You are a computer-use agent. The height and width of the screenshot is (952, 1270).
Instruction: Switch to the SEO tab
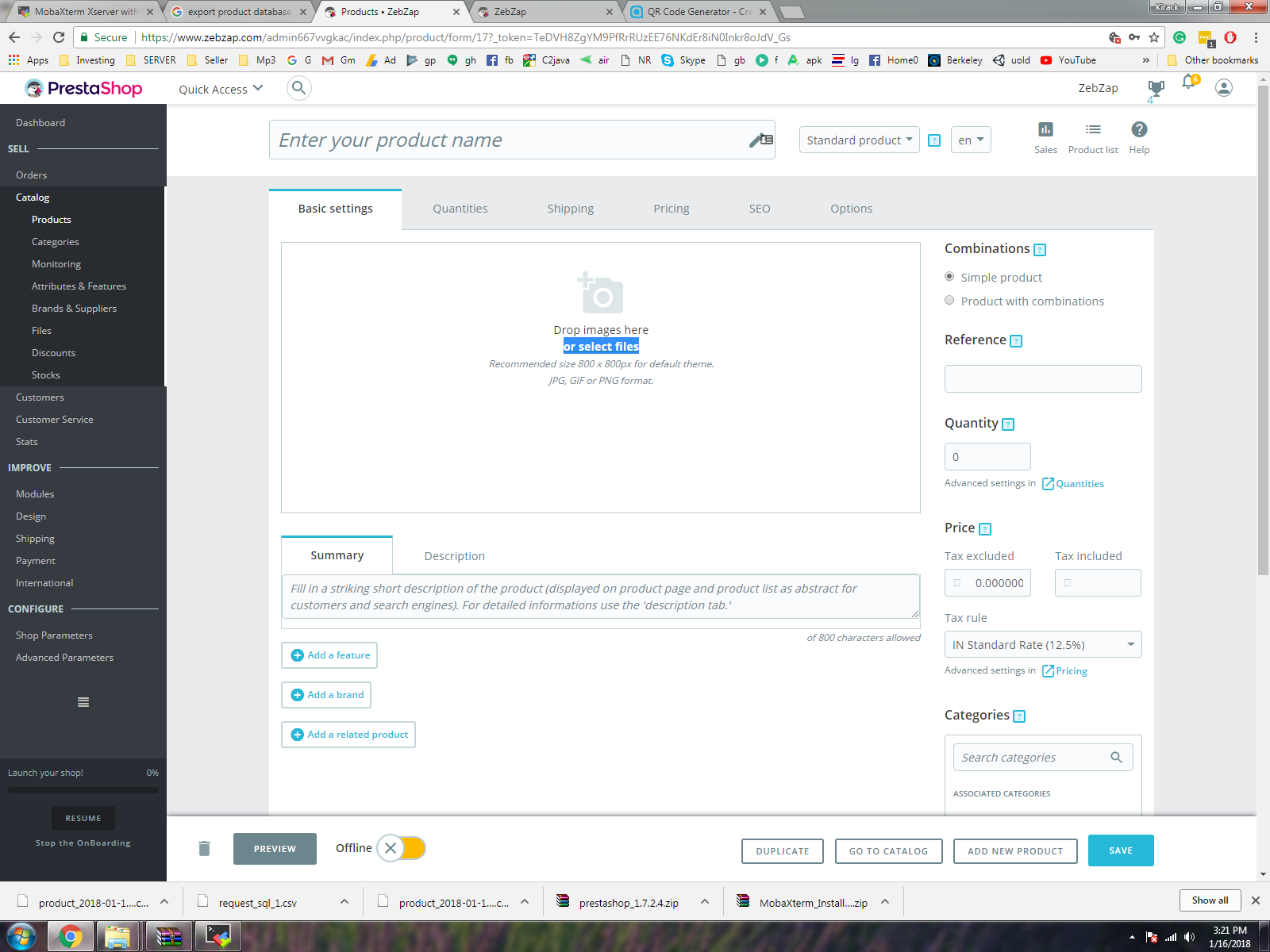coord(760,209)
